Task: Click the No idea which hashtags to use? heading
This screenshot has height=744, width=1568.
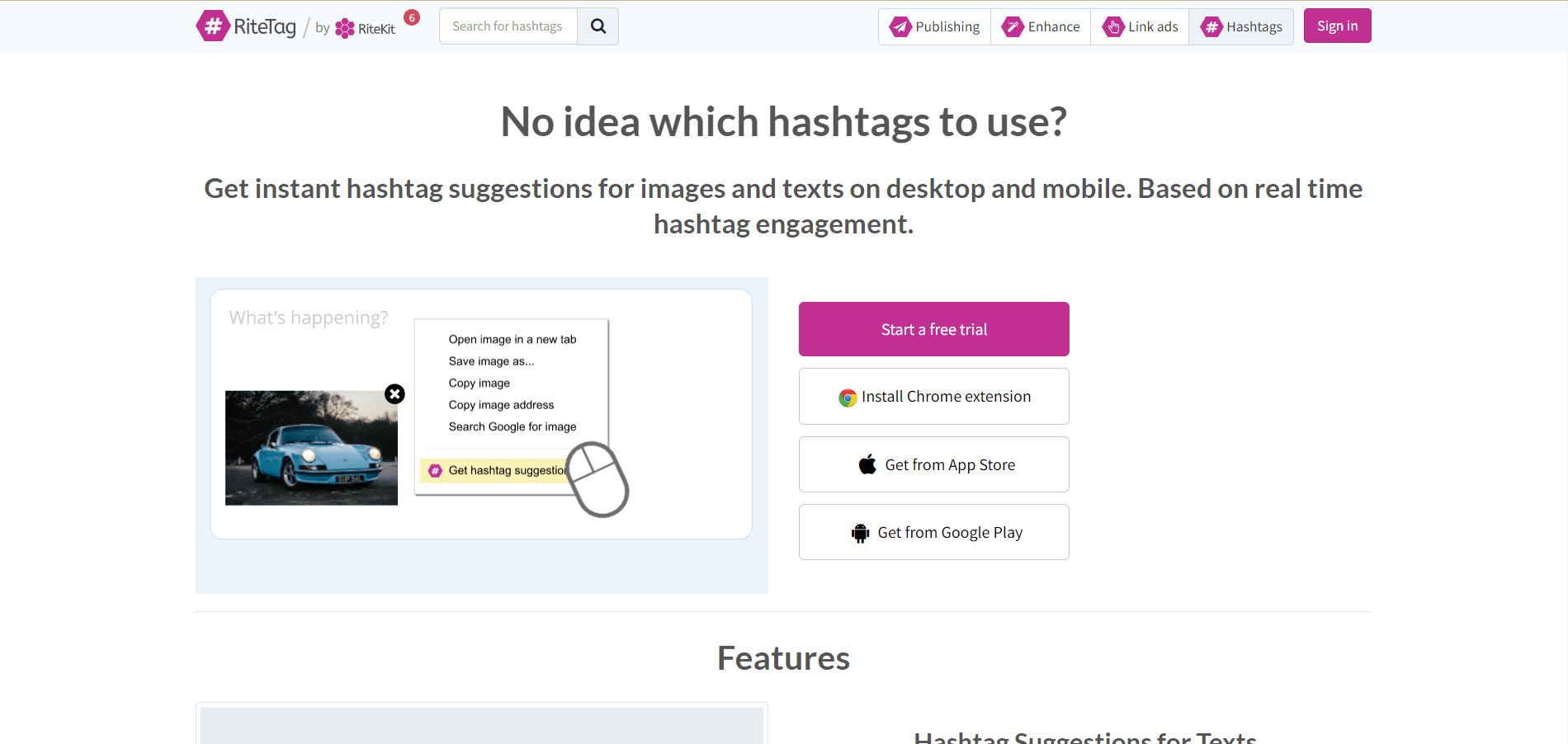Action: click(x=783, y=122)
